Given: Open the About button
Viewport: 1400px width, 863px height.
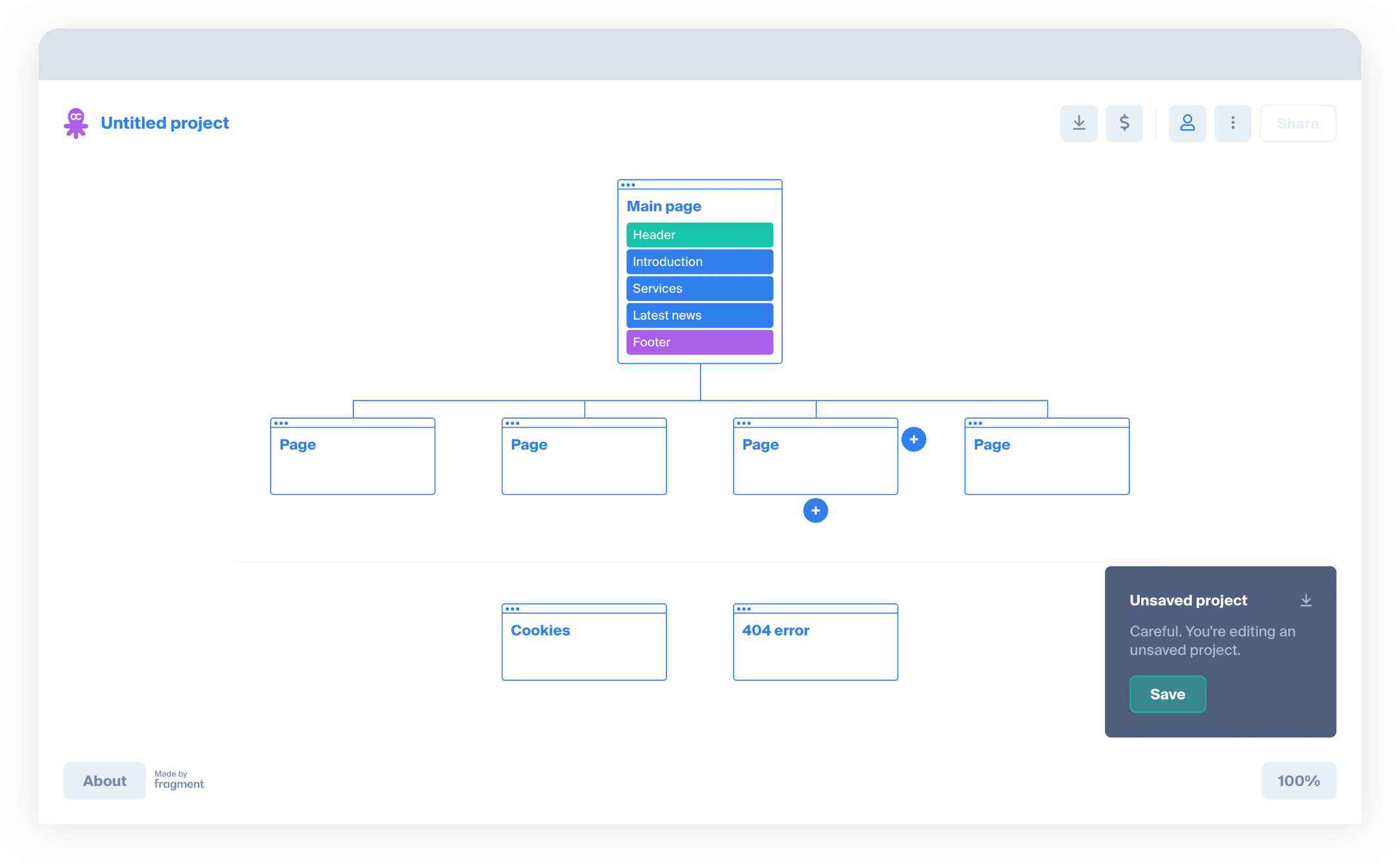Looking at the screenshot, I should (105, 781).
